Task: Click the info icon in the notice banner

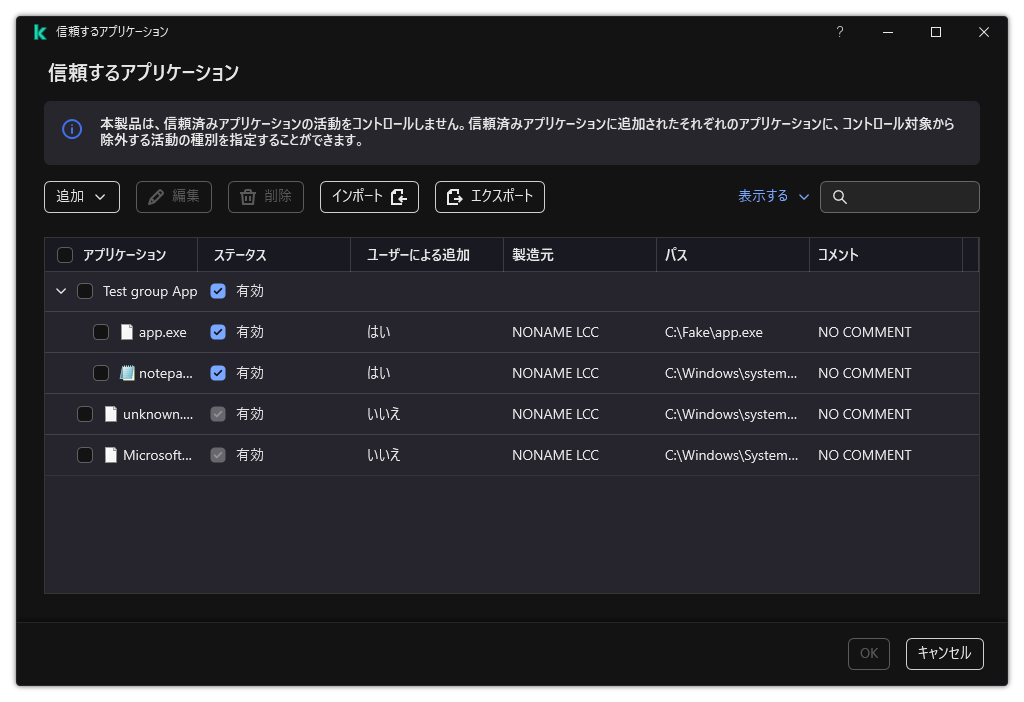Action: [71, 130]
